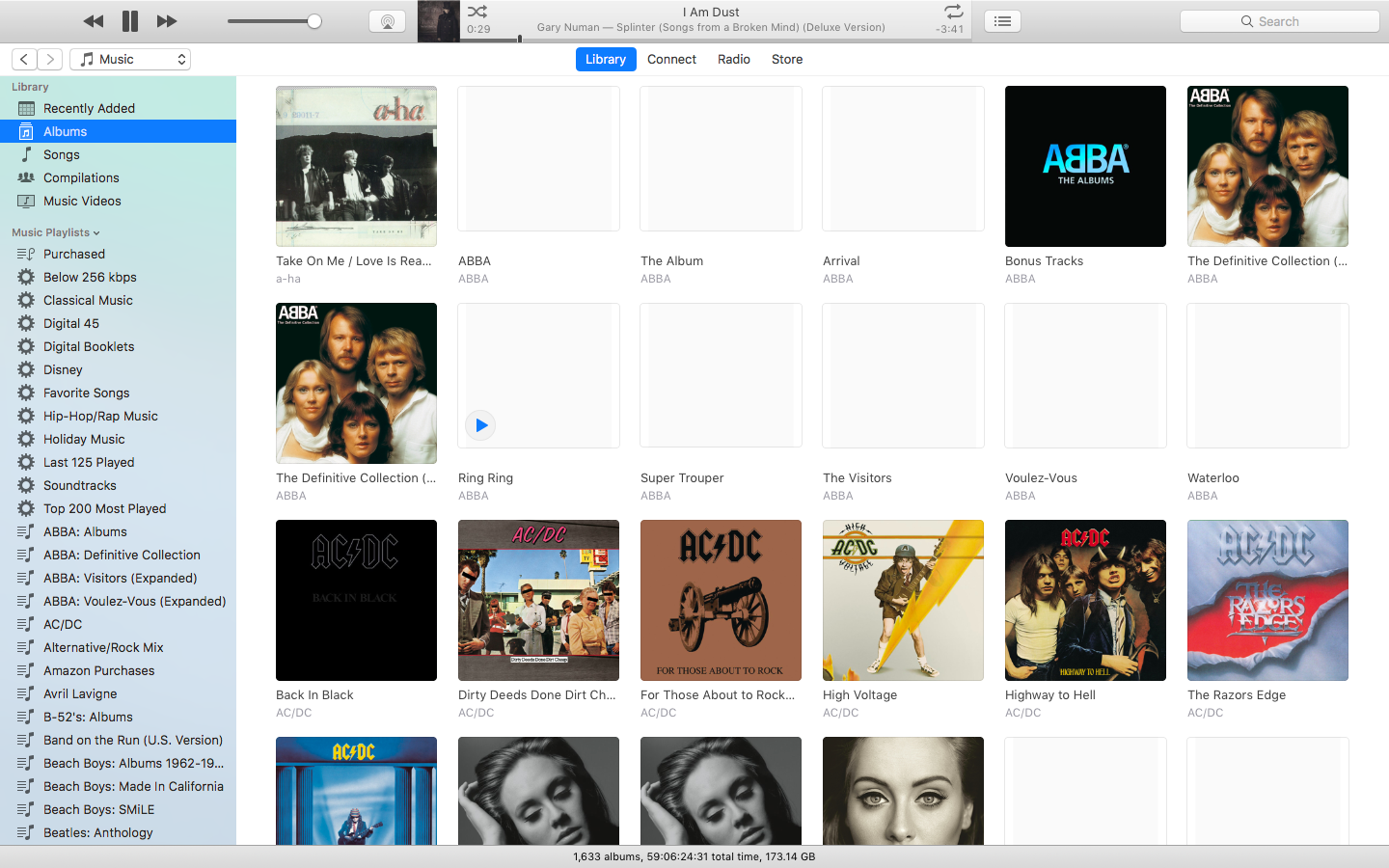Switch to the Radio tab

click(734, 60)
